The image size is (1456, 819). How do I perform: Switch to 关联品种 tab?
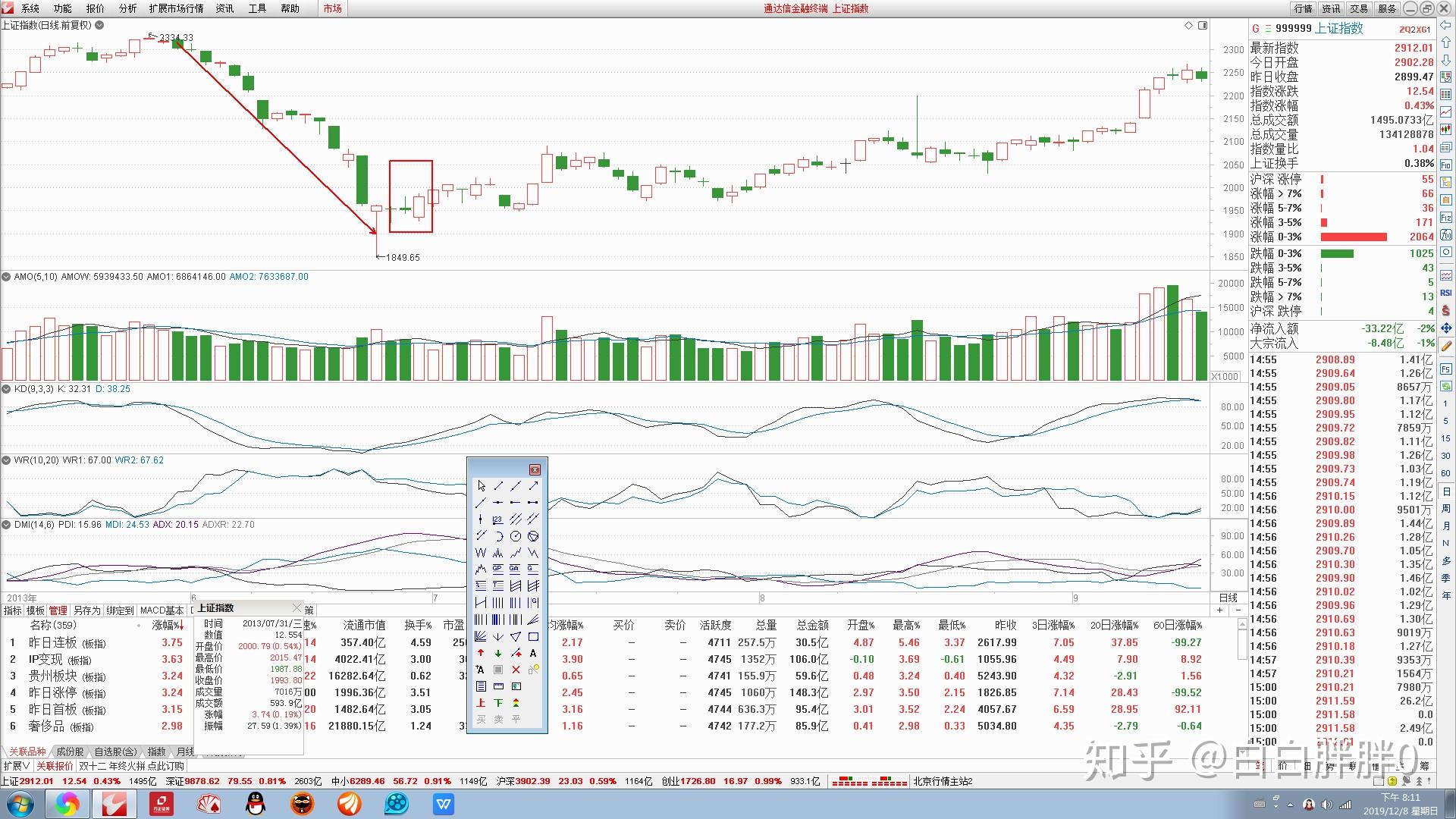pyautogui.click(x=27, y=752)
